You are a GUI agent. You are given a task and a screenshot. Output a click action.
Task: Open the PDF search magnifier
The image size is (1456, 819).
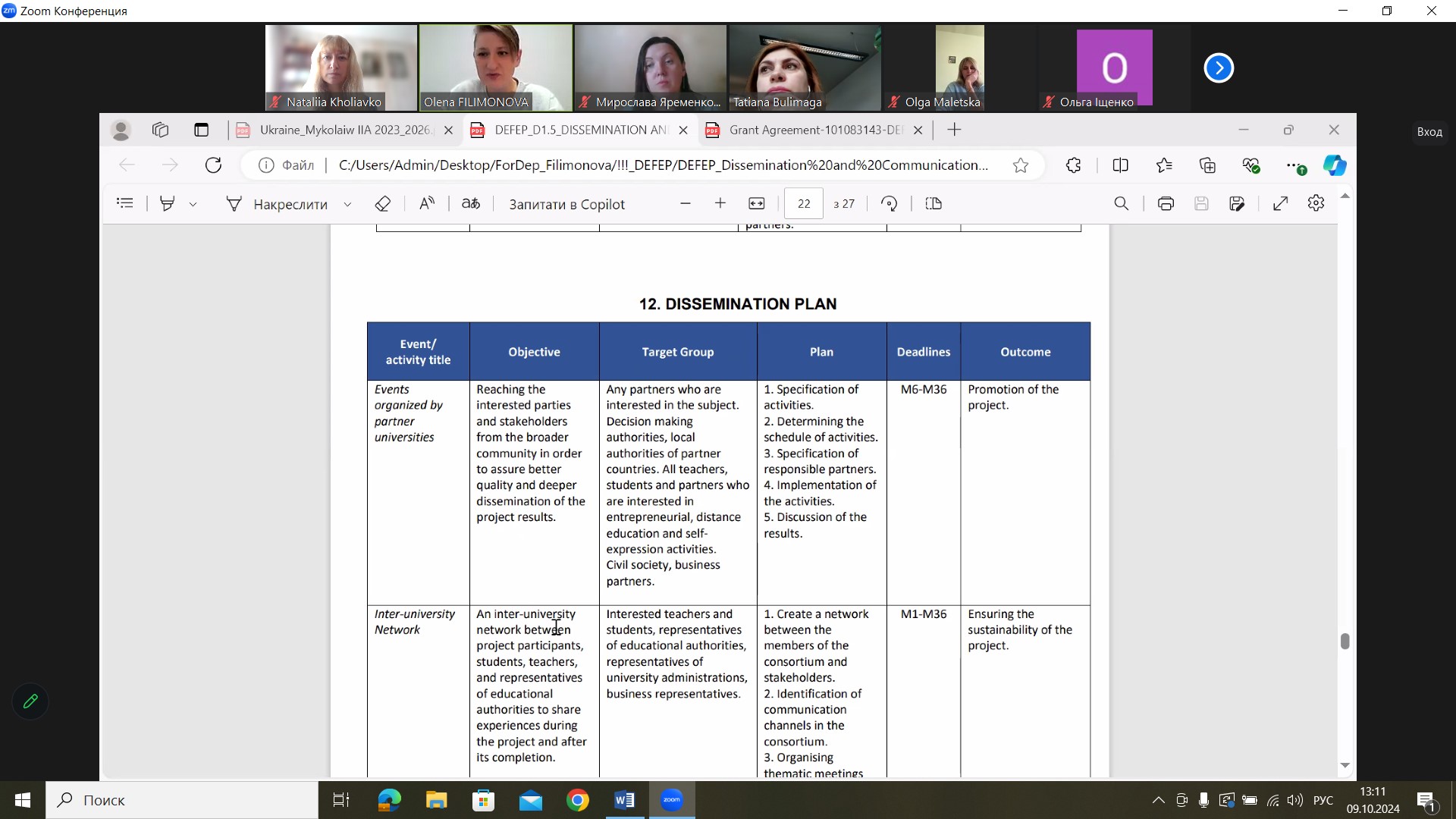(1122, 203)
